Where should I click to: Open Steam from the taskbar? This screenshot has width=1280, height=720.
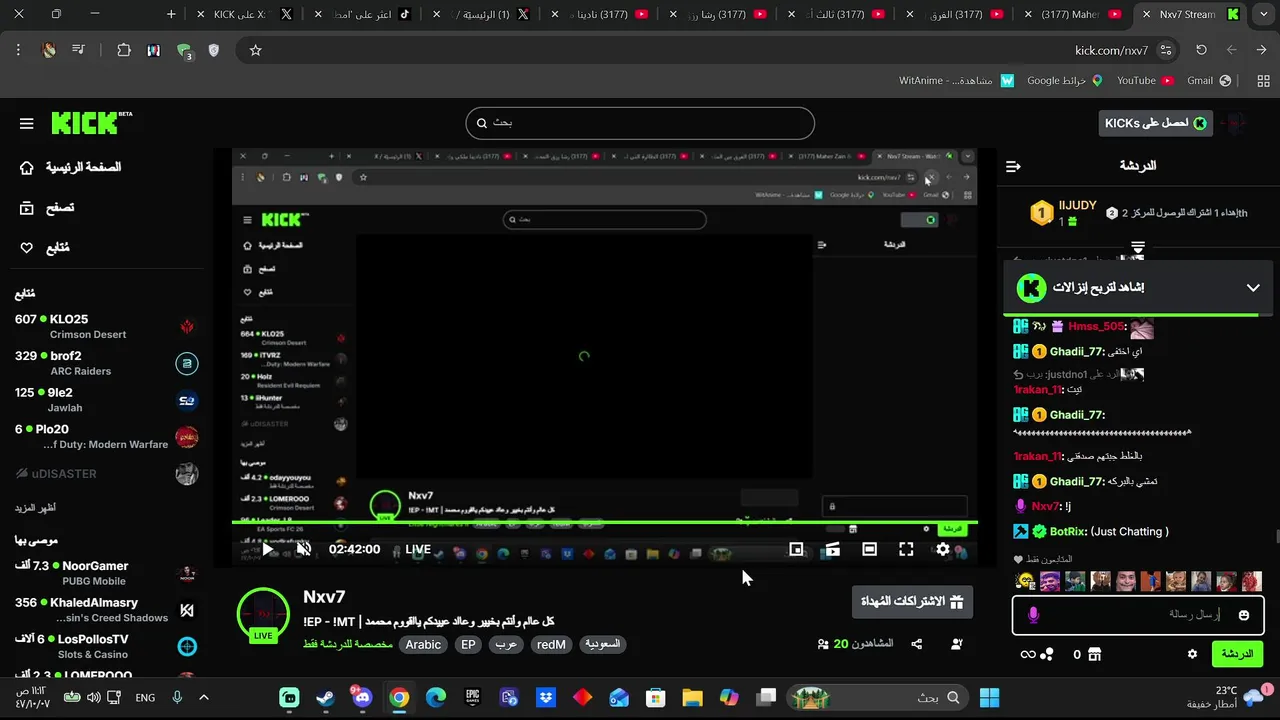325,697
